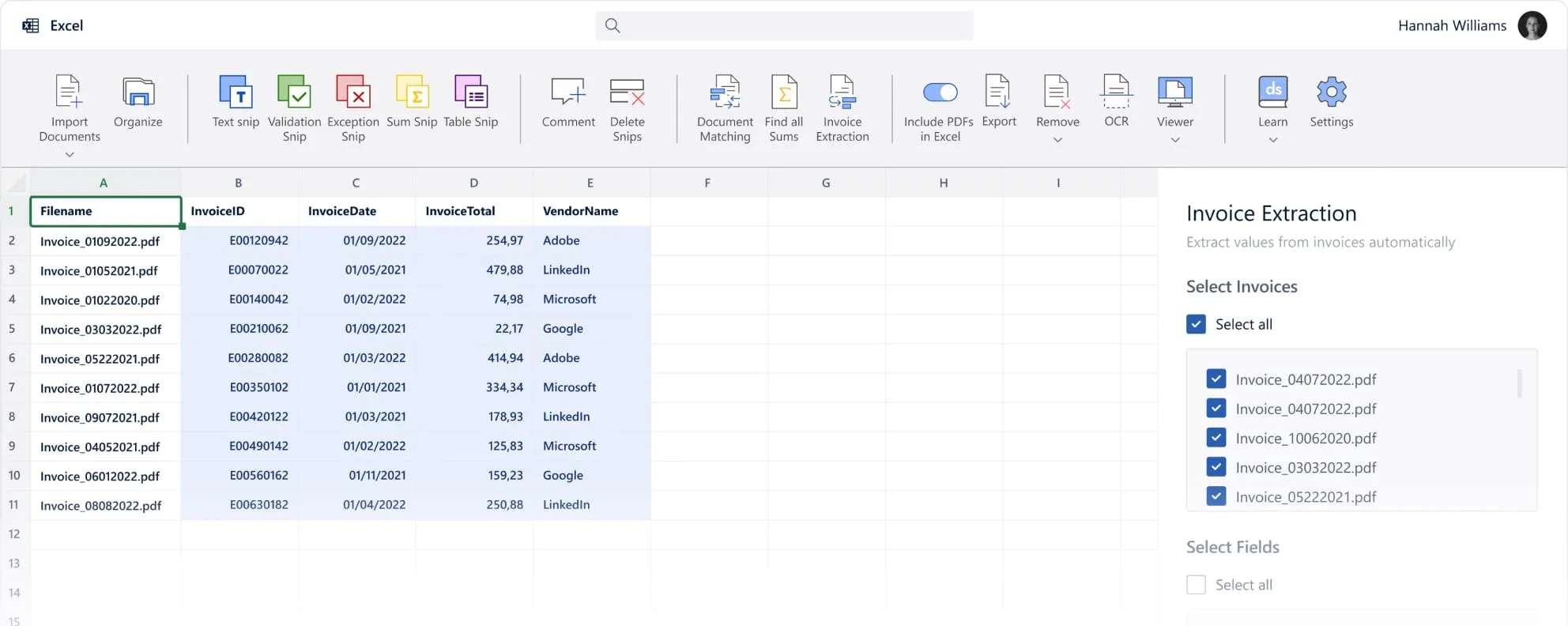Select the Table Snip tool
1568x626 pixels.
pyautogui.click(x=471, y=92)
